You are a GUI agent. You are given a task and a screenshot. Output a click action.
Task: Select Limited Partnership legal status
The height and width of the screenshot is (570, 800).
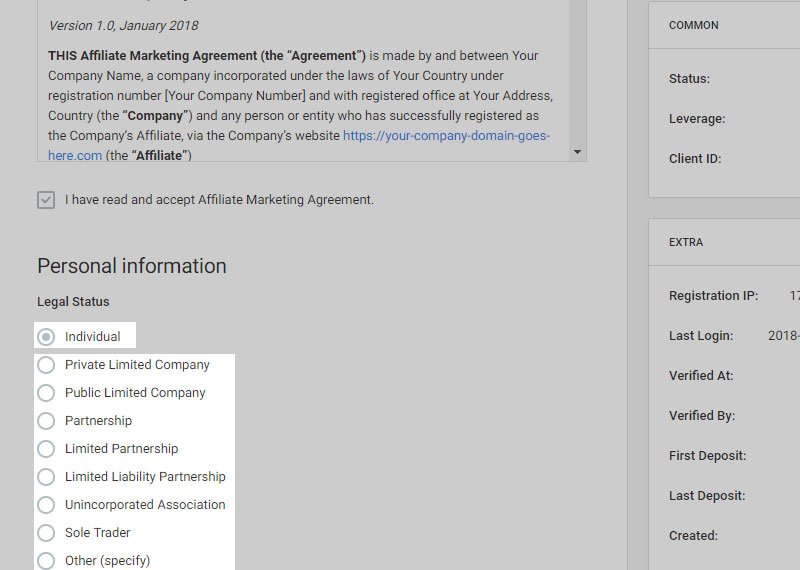pyautogui.click(x=46, y=449)
